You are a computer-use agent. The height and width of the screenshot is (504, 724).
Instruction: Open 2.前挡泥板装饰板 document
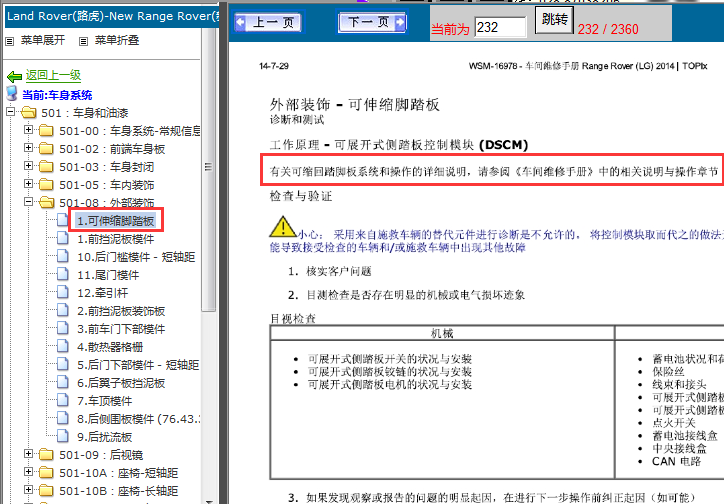point(121,311)
